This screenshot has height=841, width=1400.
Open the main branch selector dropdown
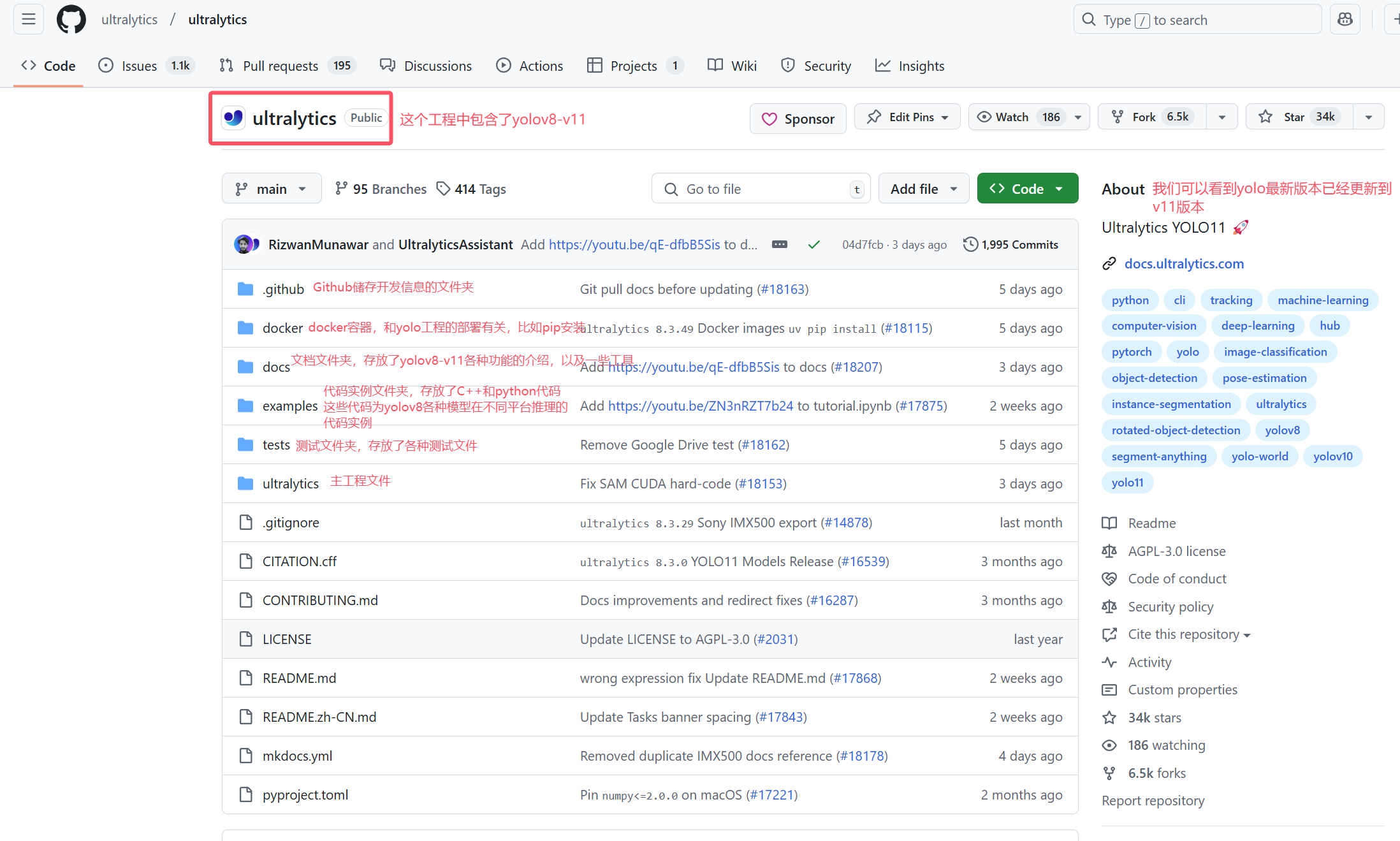(x=272, y=189)
